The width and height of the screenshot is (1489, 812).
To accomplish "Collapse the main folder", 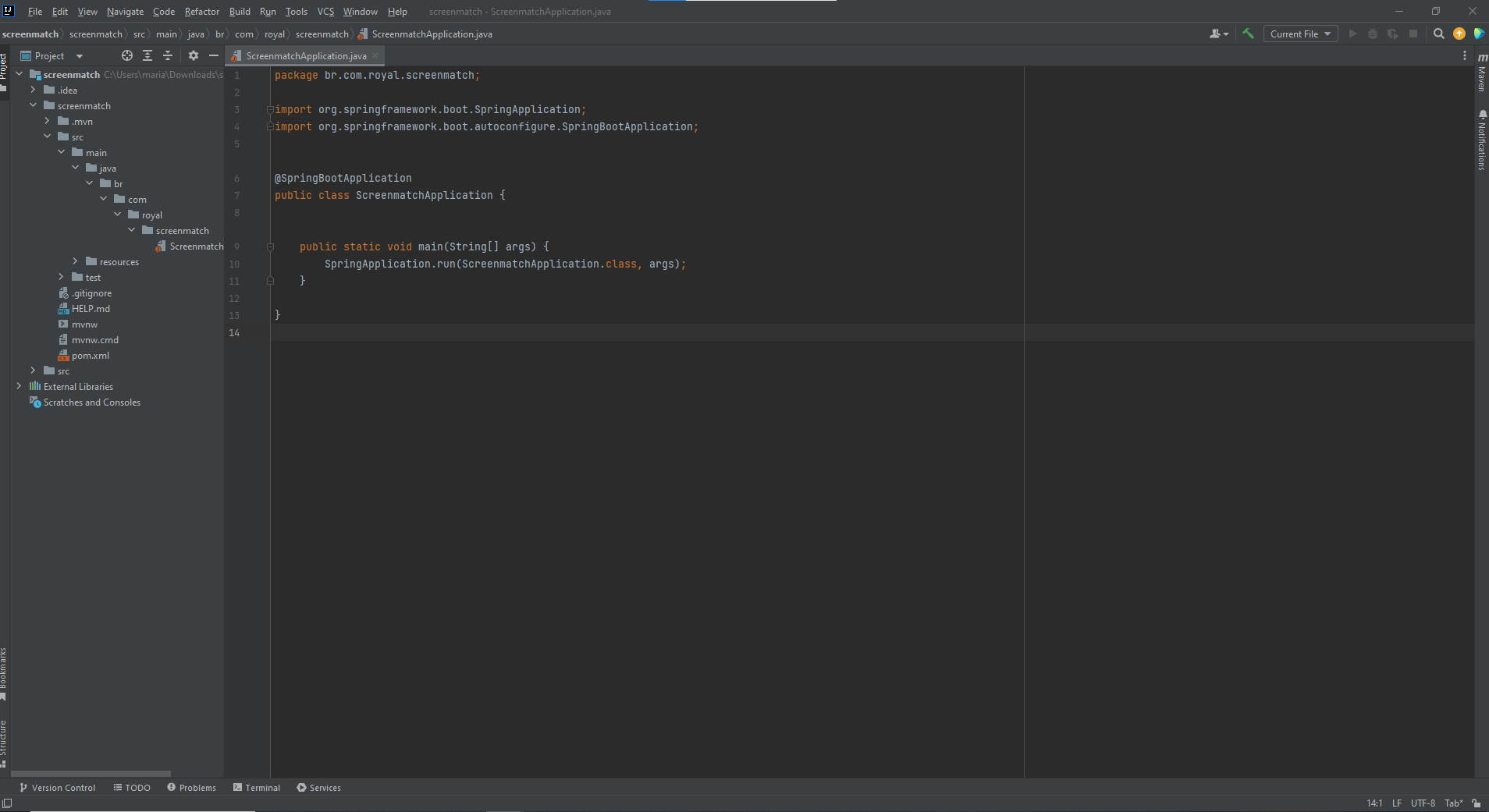I will pos(62,152).
